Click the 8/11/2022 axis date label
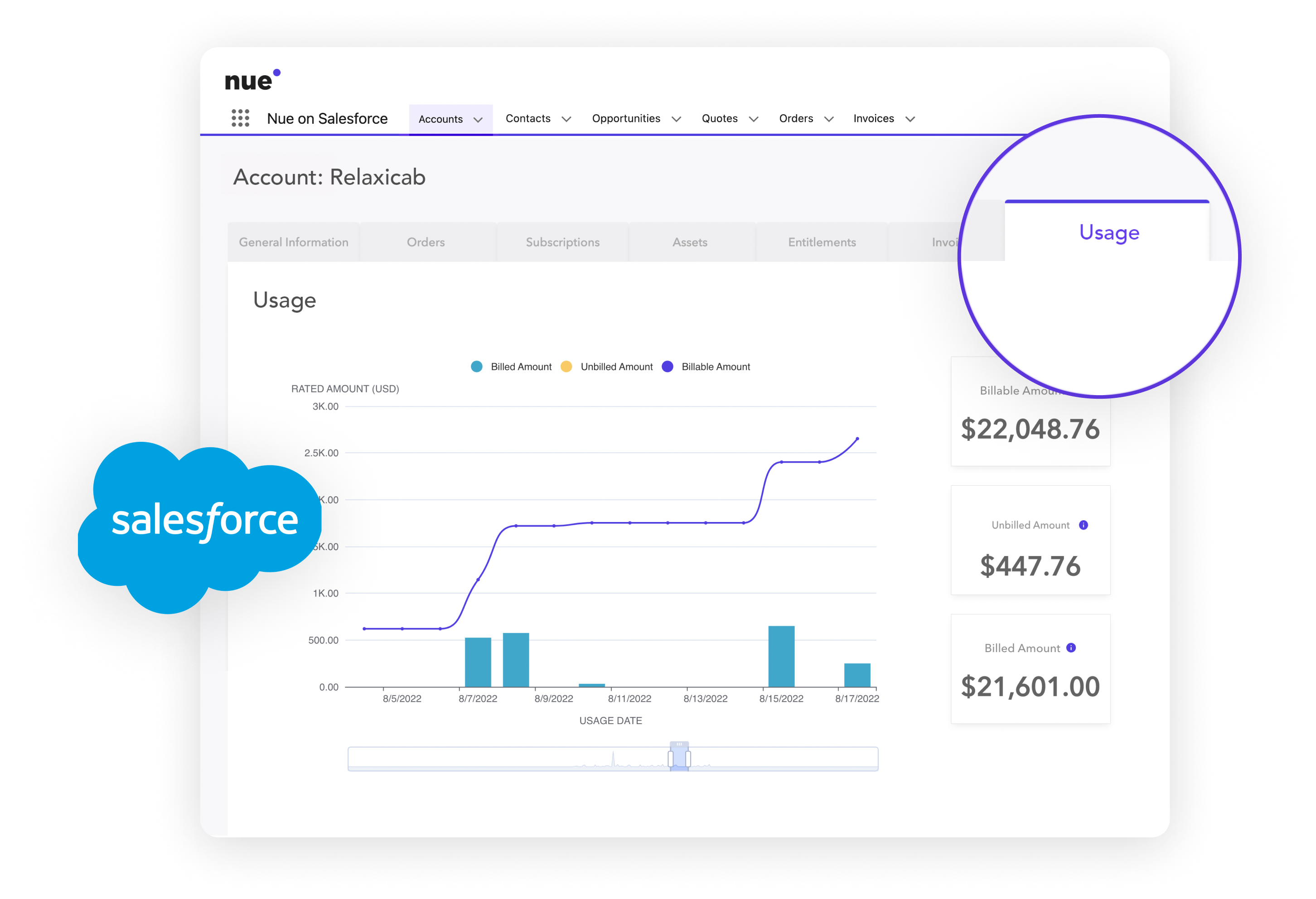This screenshot has width=1316, height=899. click(630, 699)
